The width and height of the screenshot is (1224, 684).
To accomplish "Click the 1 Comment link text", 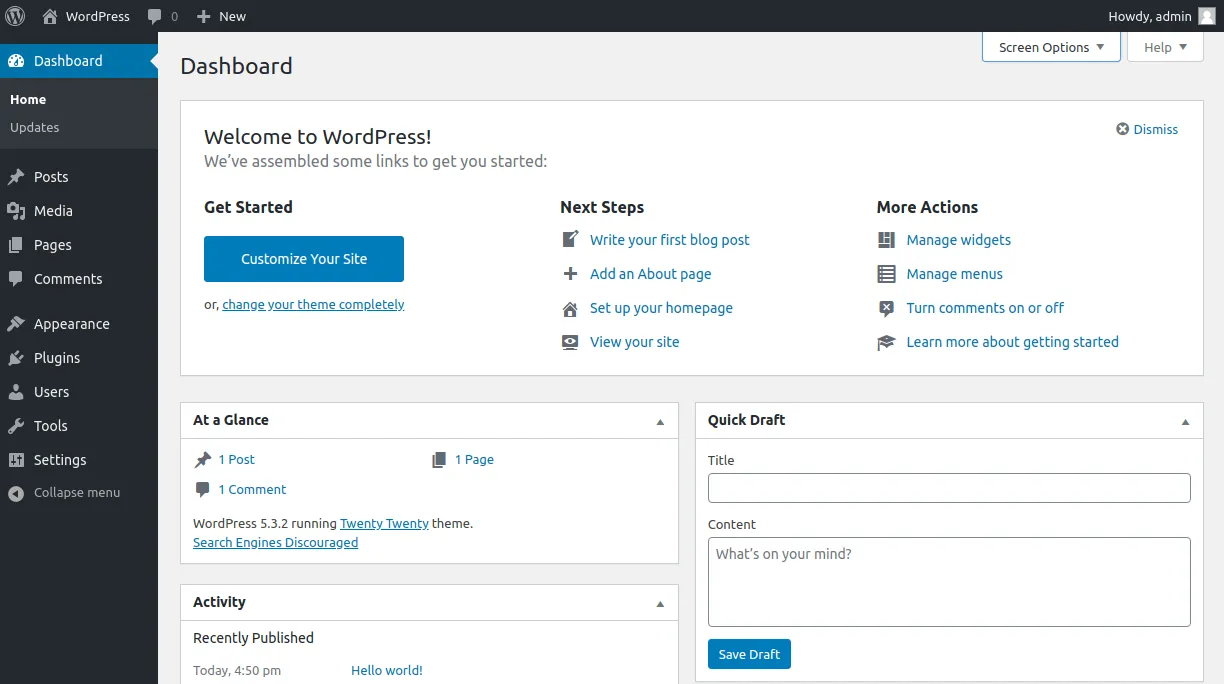I will [x=252, y=490].
